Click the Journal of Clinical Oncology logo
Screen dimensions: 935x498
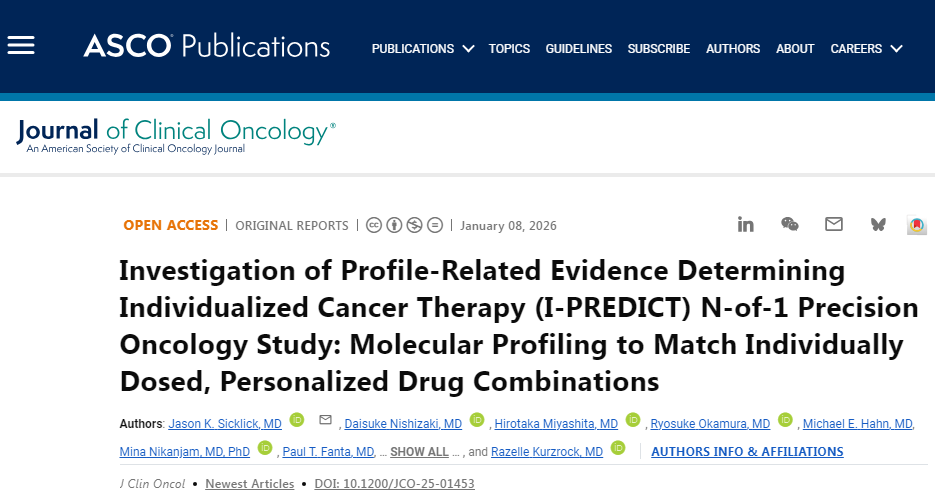pos(176,133)
